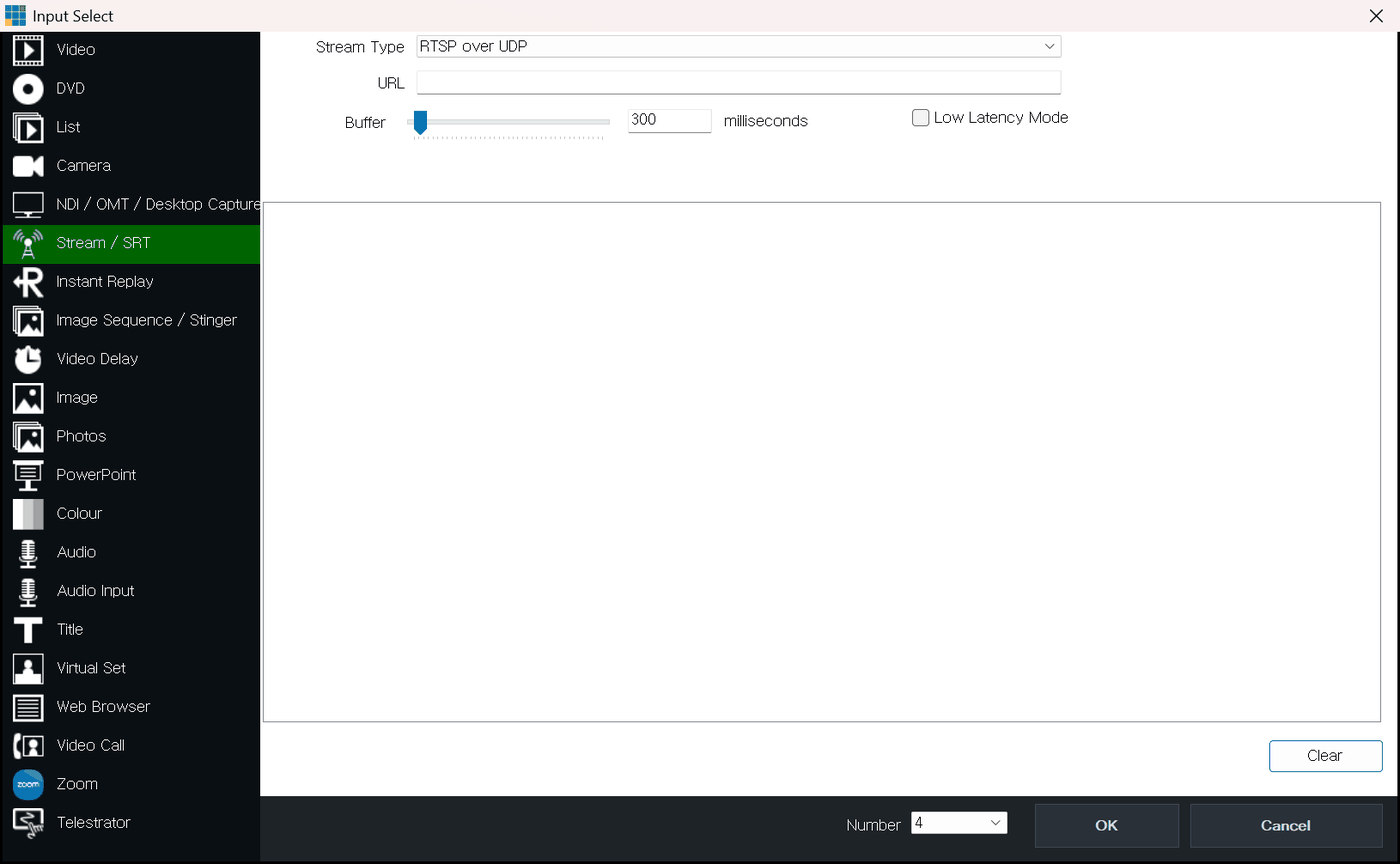
Task: Select the Virtual Set icon
Action: coord(28,668)
